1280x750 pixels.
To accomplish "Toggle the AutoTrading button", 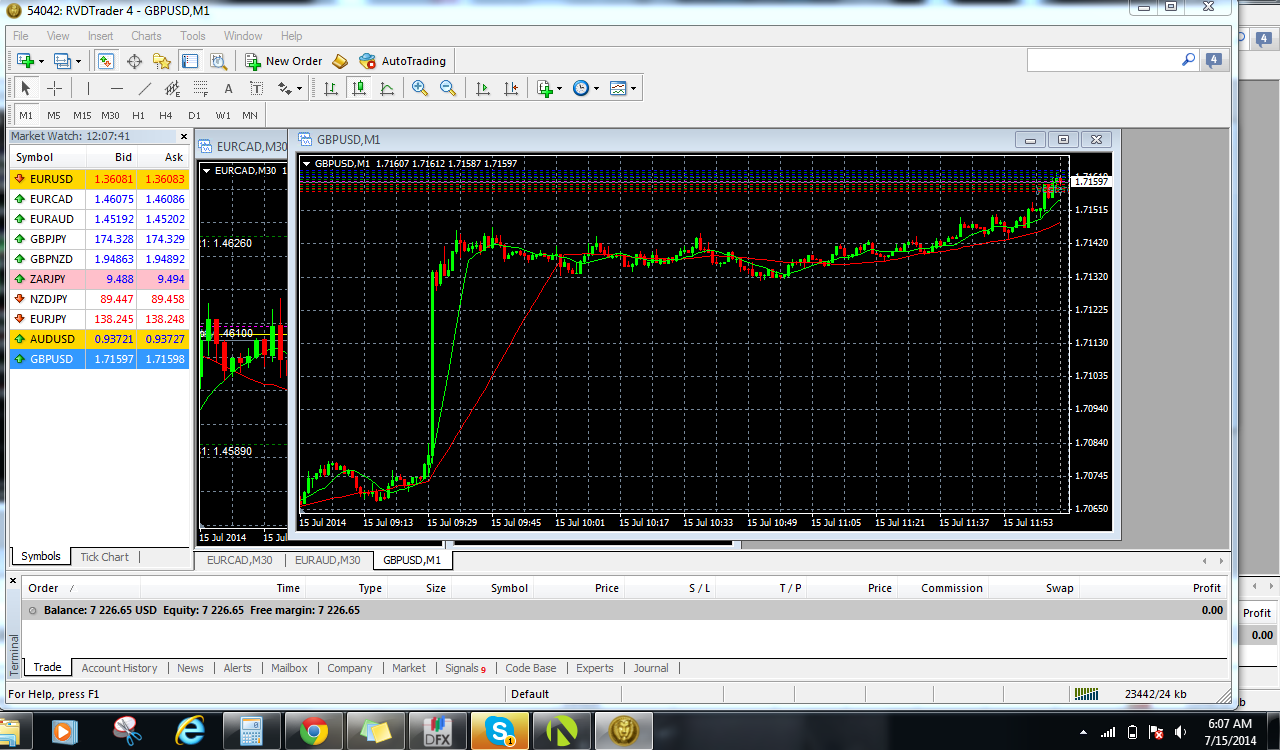I will (x=402, y=61).
